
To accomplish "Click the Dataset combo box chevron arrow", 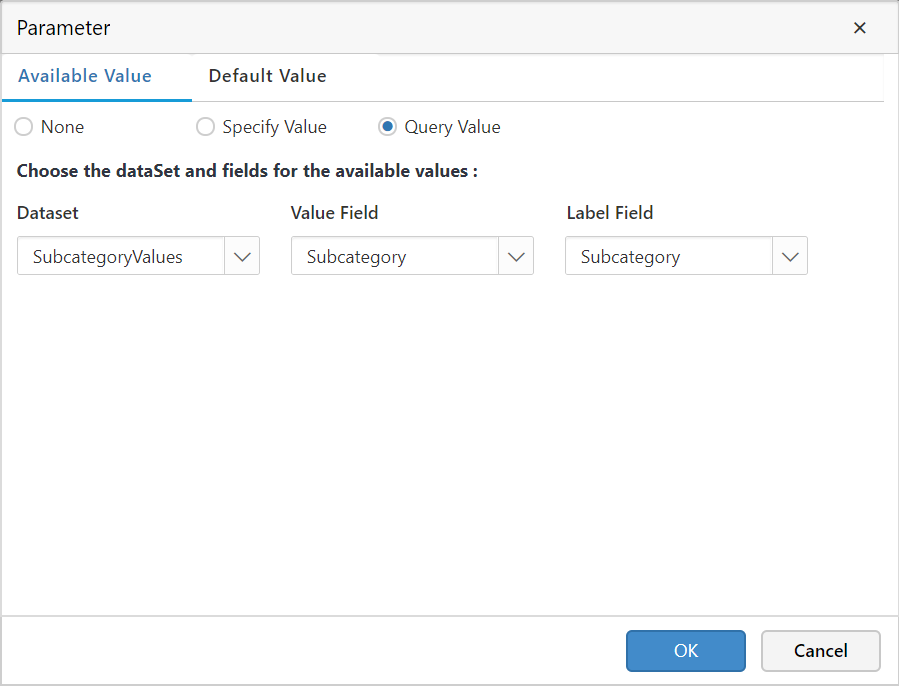I will click(242, 256).
